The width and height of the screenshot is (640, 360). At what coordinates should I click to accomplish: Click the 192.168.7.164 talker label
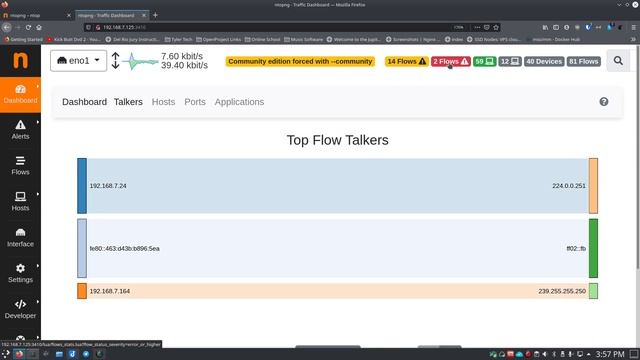(x=110, y=291)
